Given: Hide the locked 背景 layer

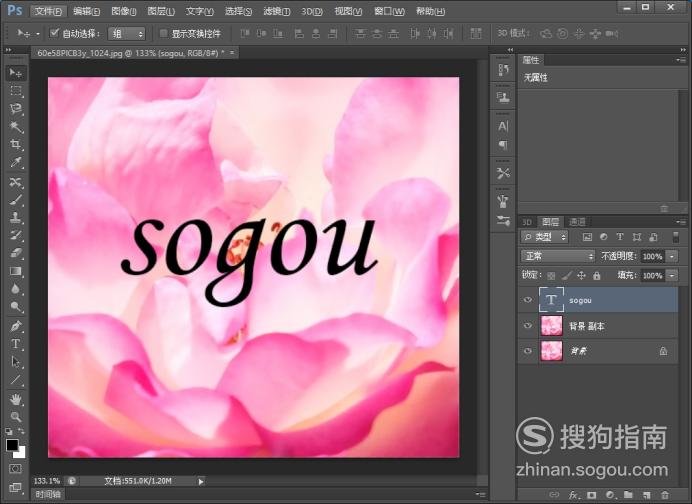Looking at the screenshot, I should click(x=528, y=351).
